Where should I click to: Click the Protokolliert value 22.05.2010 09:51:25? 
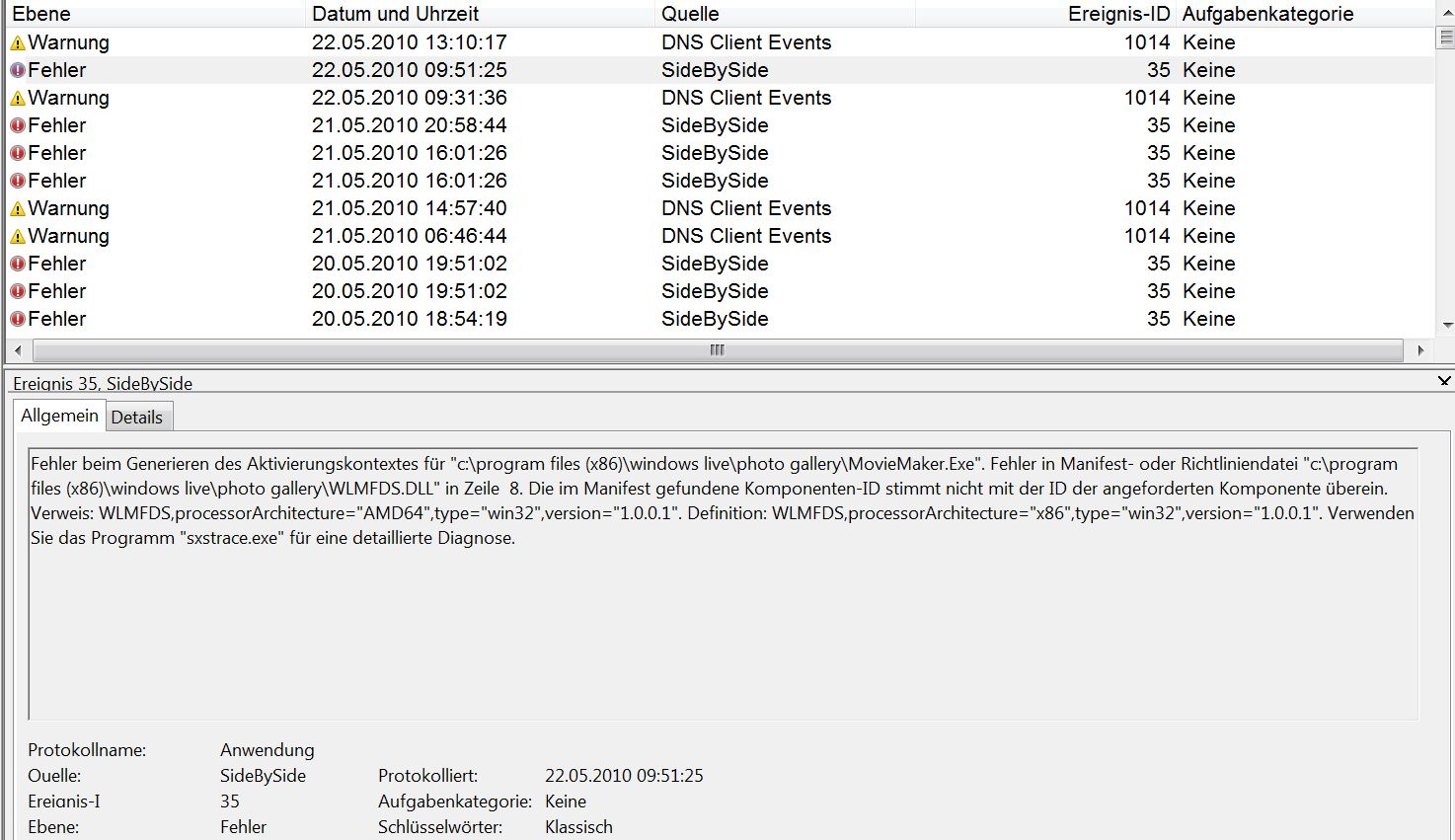point(624,776)
